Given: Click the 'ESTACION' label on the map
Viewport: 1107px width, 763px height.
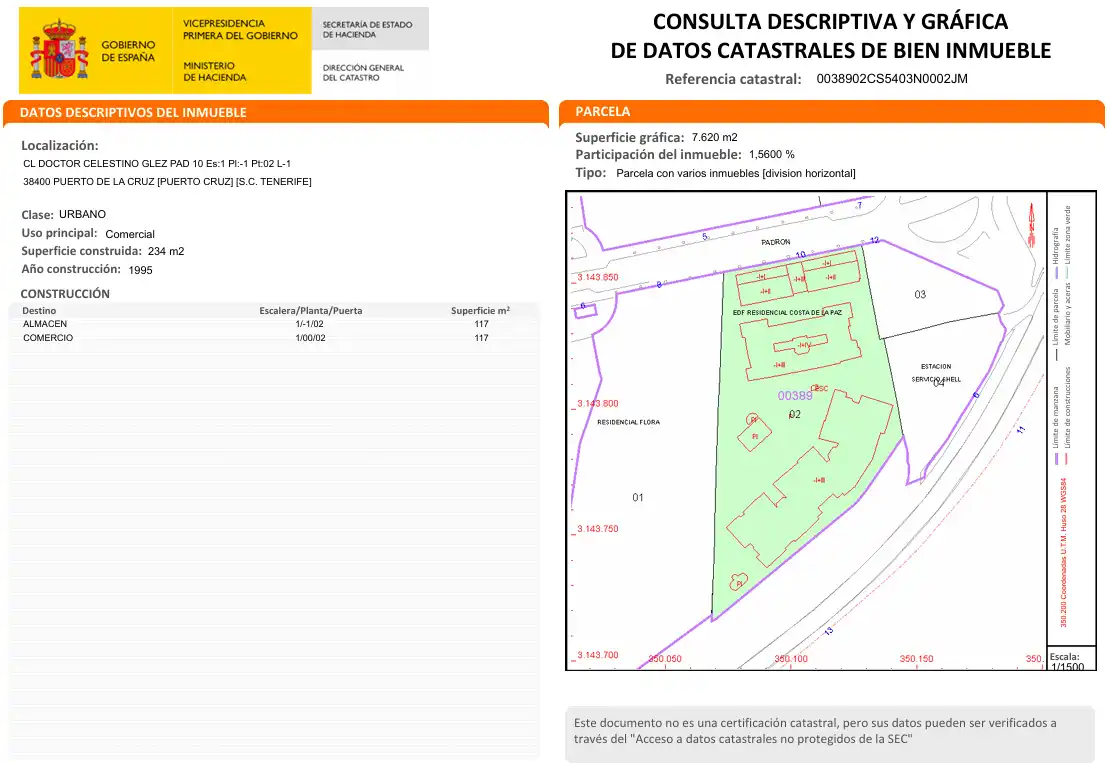Looking at the screenshot, I should point(936,366).
